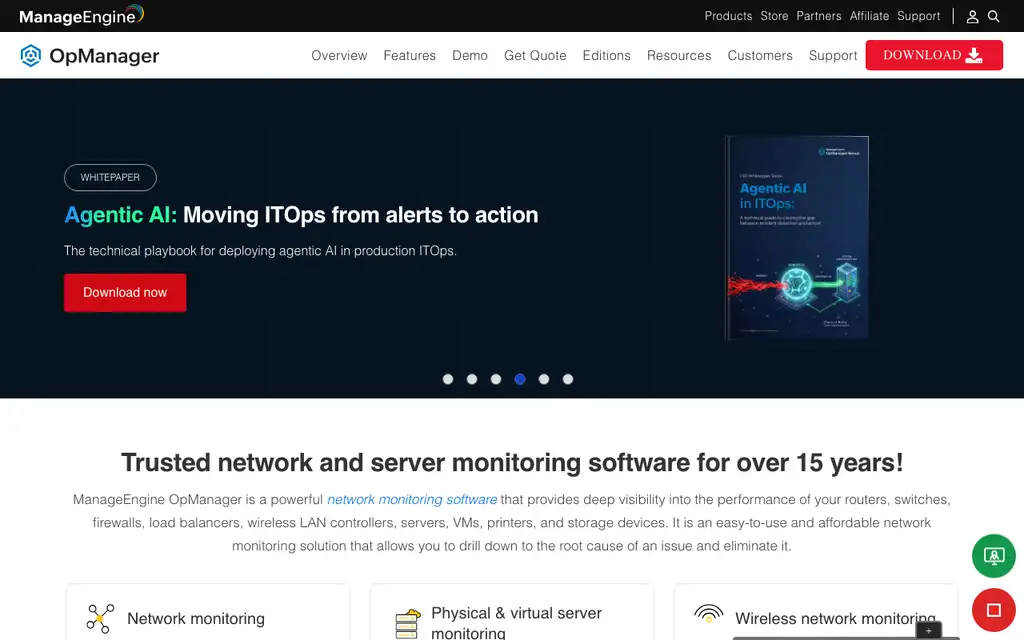Click the red DOWNLOAD button

(x=934, y=55)
